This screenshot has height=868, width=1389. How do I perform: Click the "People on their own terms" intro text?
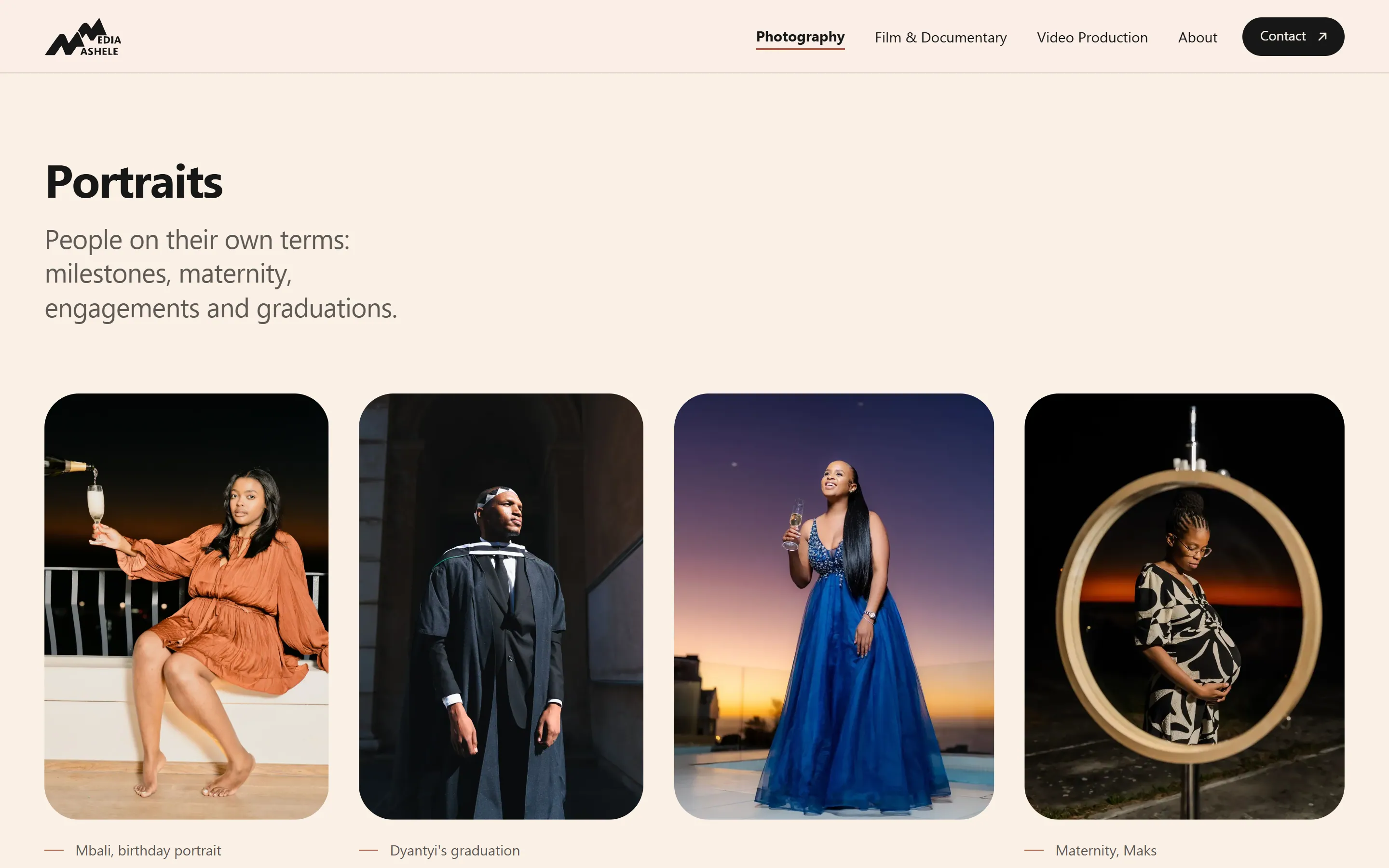tap(221, 274)
